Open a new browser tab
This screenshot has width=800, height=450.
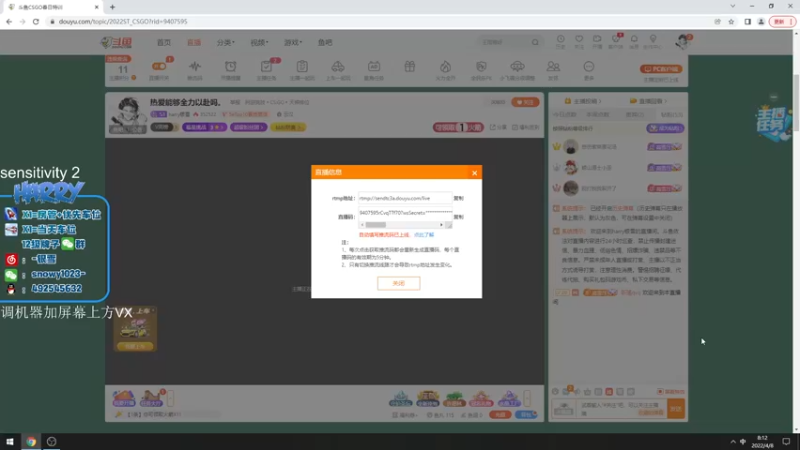(x=112, y=7)
